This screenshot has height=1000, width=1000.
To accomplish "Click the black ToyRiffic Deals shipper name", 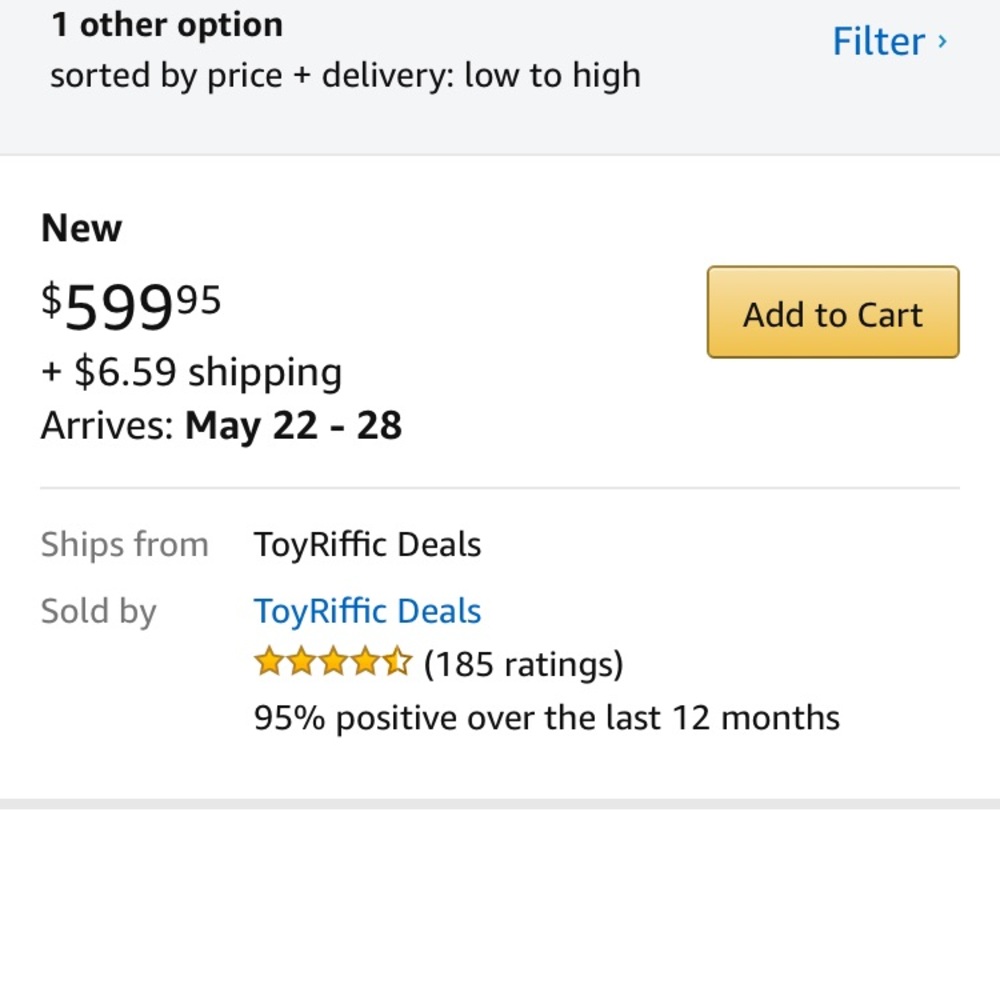I will point(367,545).
